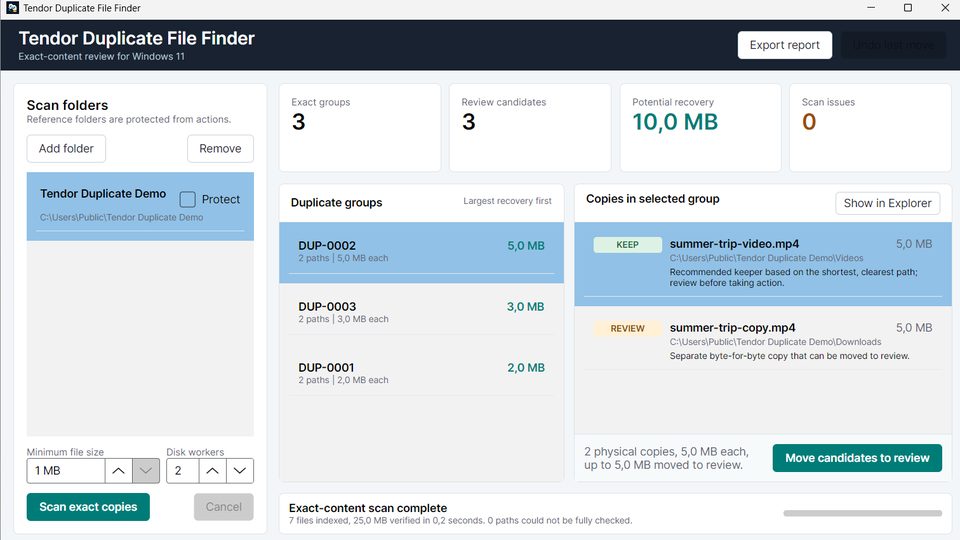The height and width of the screenshot is (540, 960).
Task: Select the Tendor Duplicate Demo folder entry
Action: 140,206
